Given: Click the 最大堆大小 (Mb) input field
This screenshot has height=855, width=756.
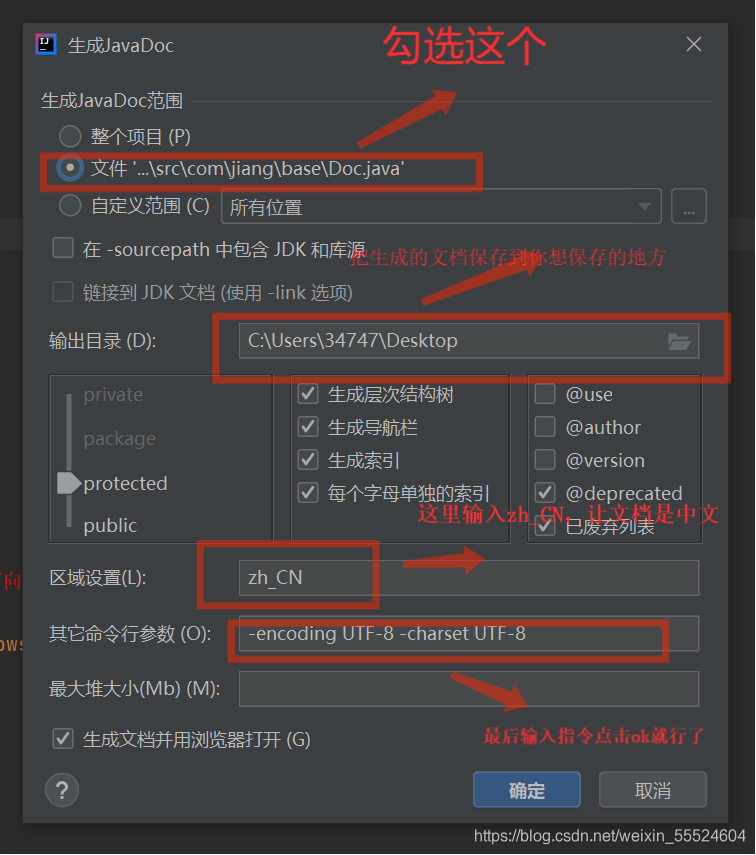Looking at the screenshot, I should [469, 689].
